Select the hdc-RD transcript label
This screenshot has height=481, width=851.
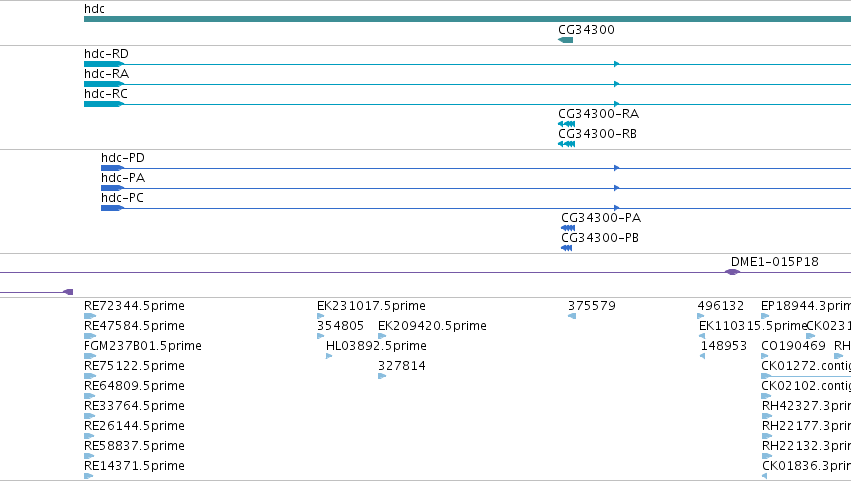[x=106, y=54]
